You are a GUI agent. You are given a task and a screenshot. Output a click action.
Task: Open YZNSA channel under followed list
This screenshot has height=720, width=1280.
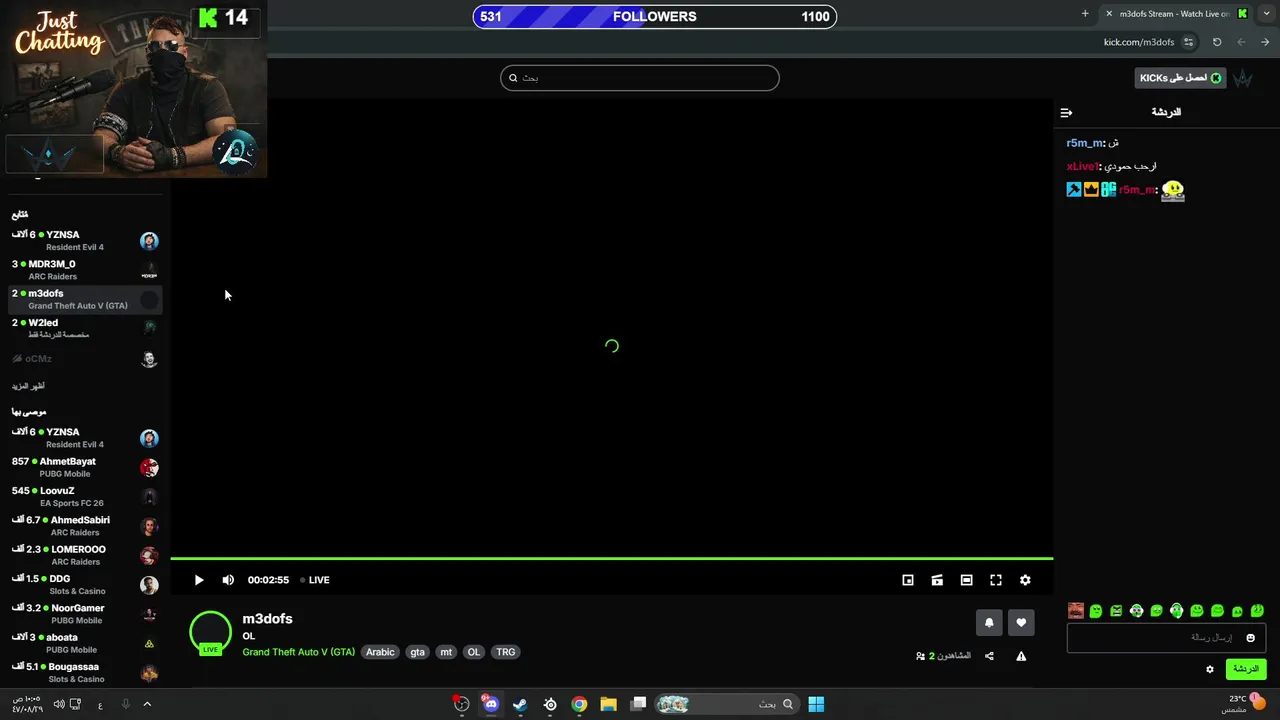tap(85, 241)
